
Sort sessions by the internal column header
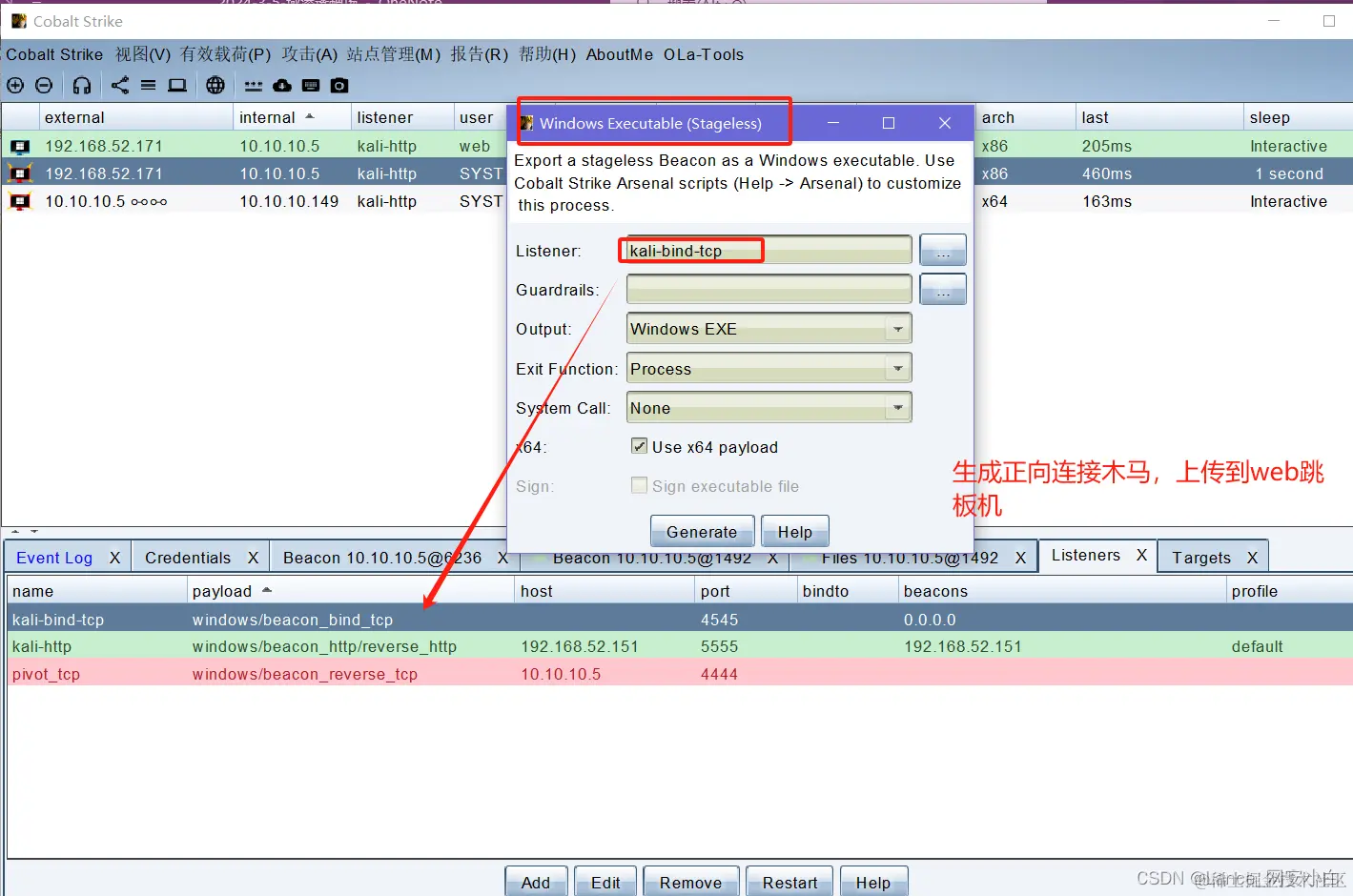tap(291, 117)
